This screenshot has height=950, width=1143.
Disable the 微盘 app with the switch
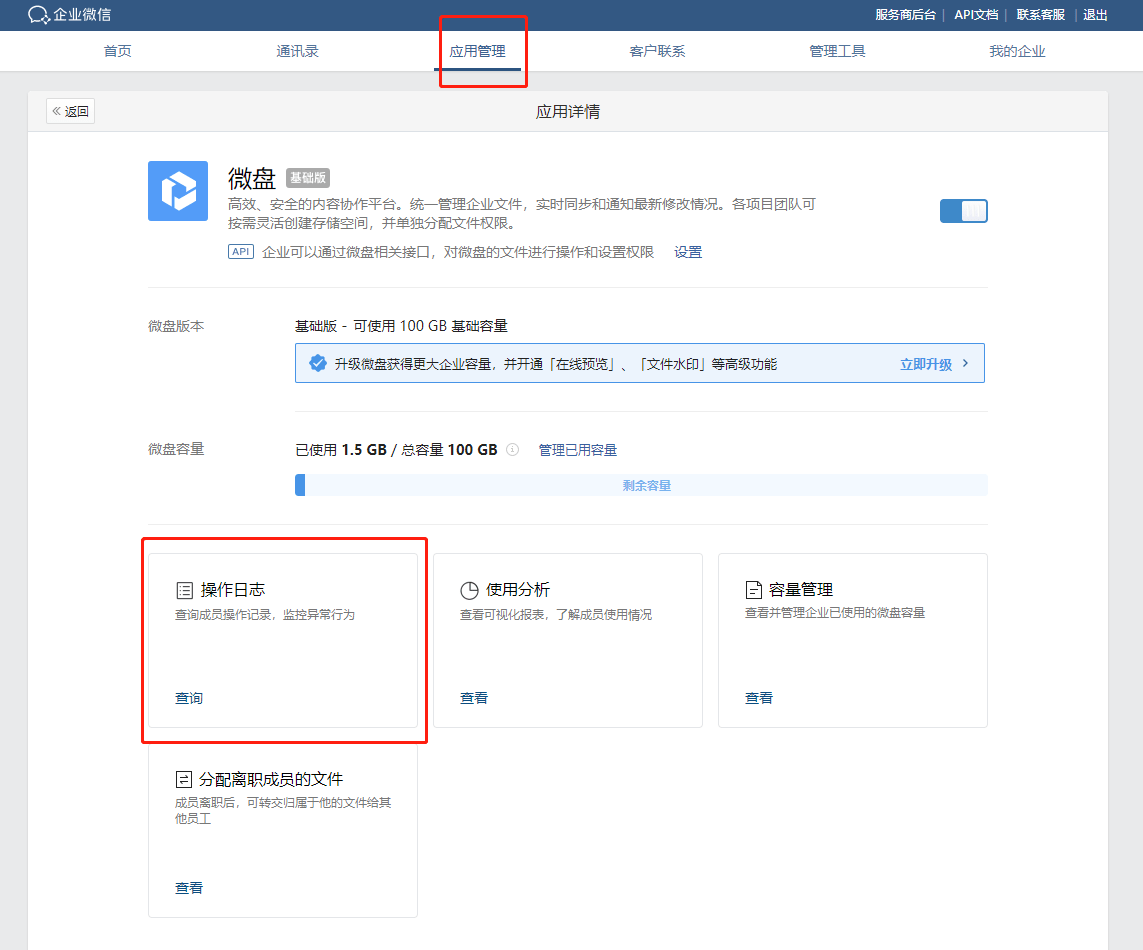(963, 211)
